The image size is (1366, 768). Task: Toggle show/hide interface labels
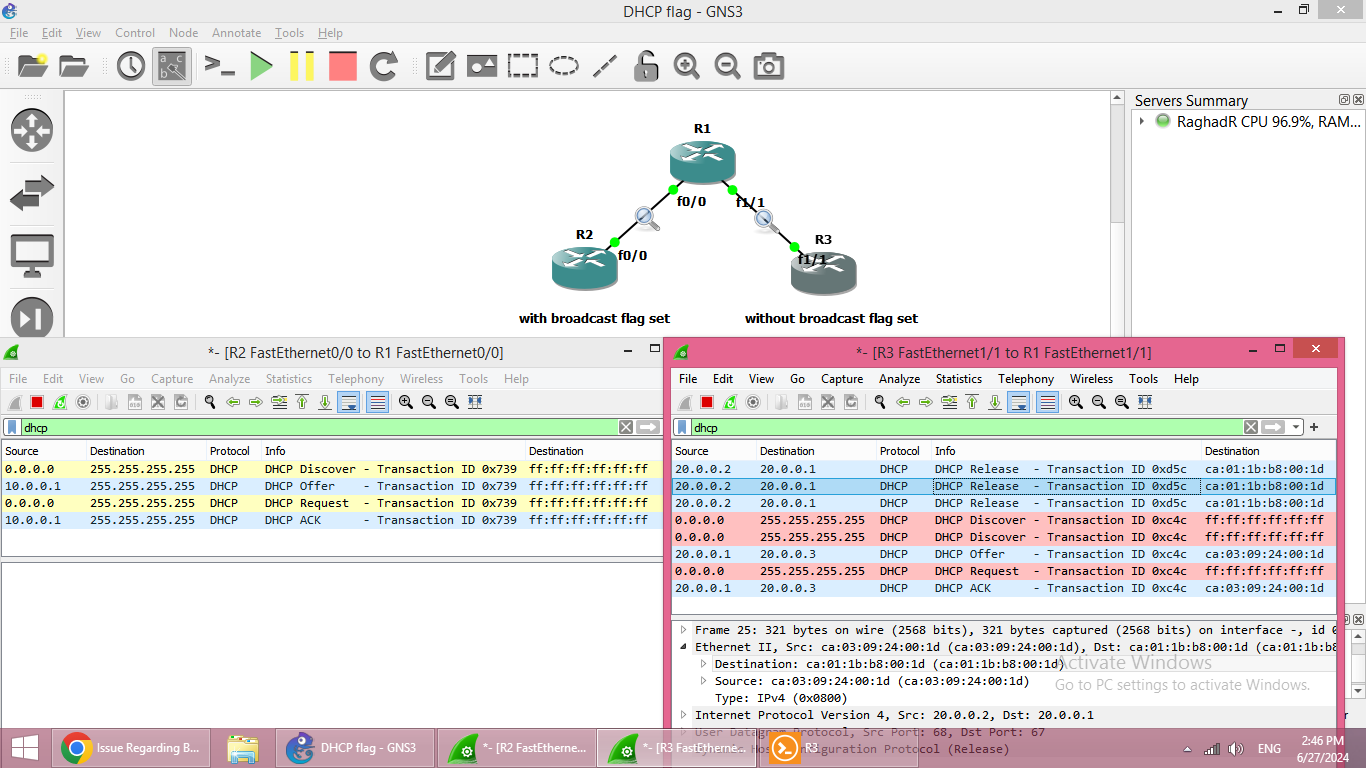coord(172,67)
